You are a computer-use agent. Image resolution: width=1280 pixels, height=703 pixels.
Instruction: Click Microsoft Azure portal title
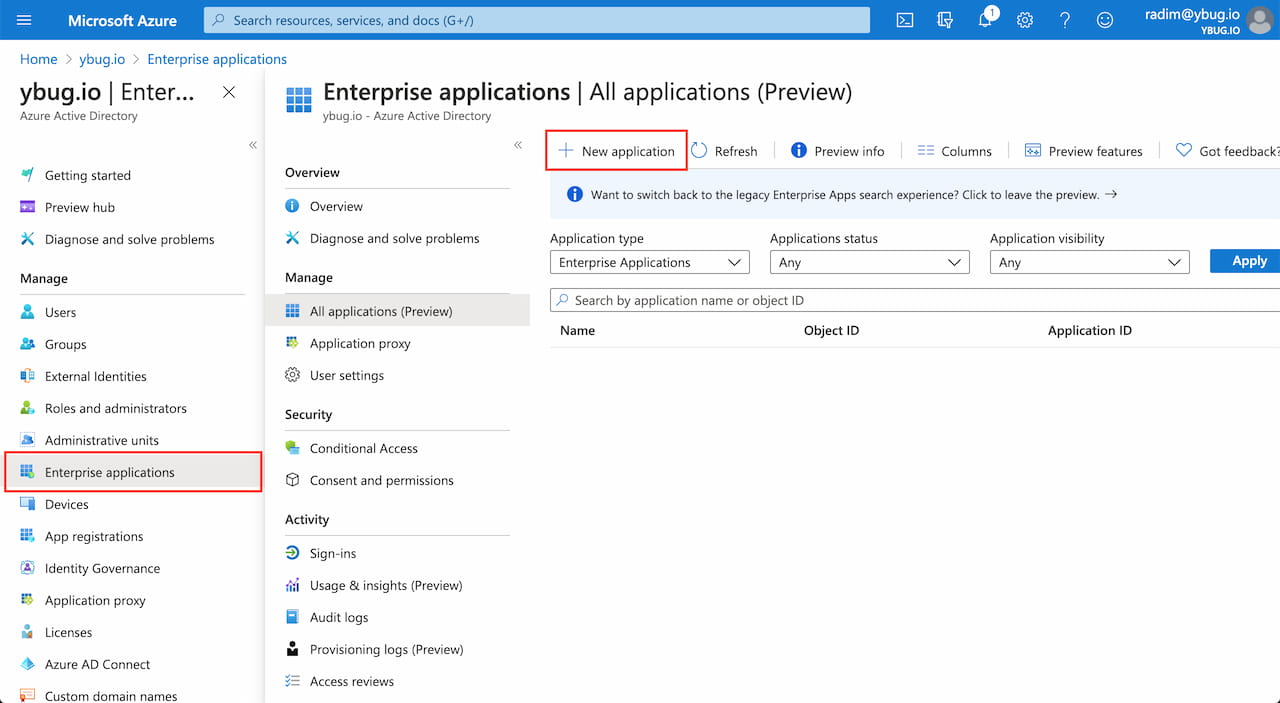pyautogui.click(x=122, y=20)
